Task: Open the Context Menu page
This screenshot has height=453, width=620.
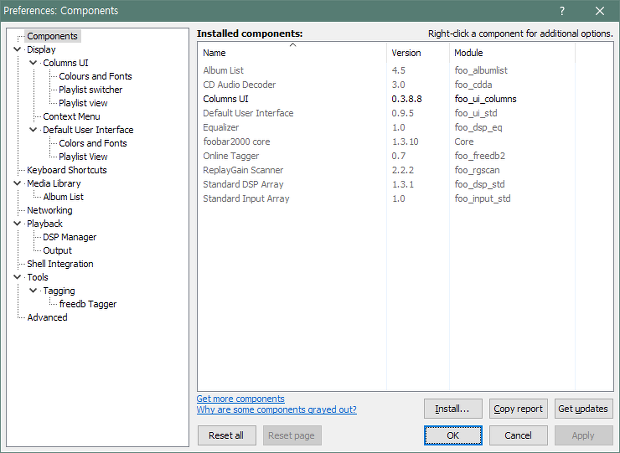Action: tap(72, 117)
